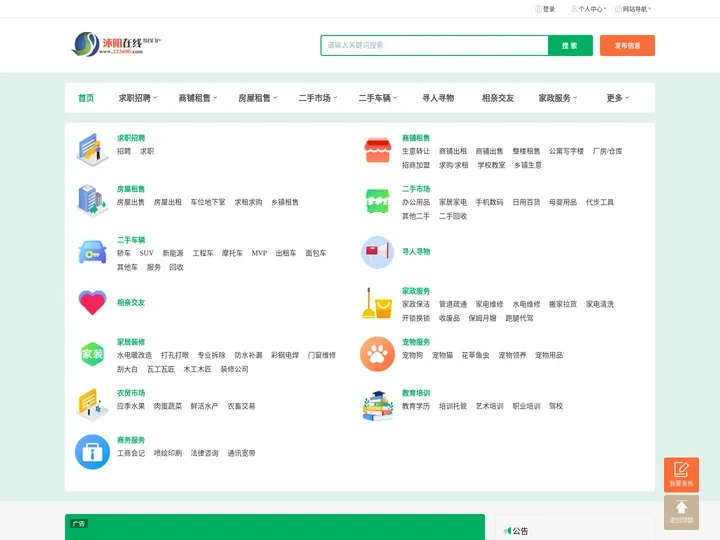Click the orange 发布信息 button
Image resolution: width=720 pixels, height=540 pixels.
tap(627, 45)
